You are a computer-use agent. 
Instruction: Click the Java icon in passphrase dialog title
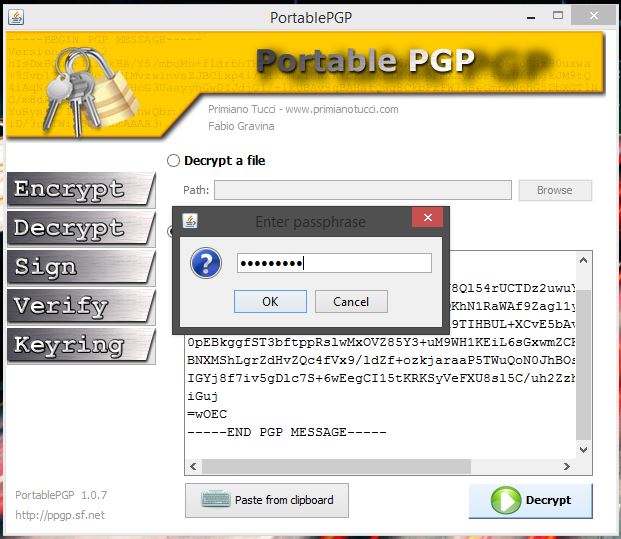click(x=190, y=221)
